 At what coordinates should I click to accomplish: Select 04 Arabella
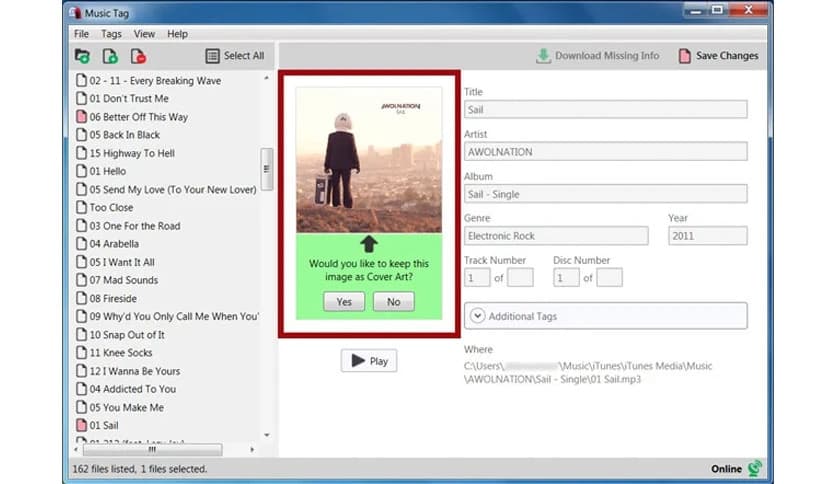(114, 244)
